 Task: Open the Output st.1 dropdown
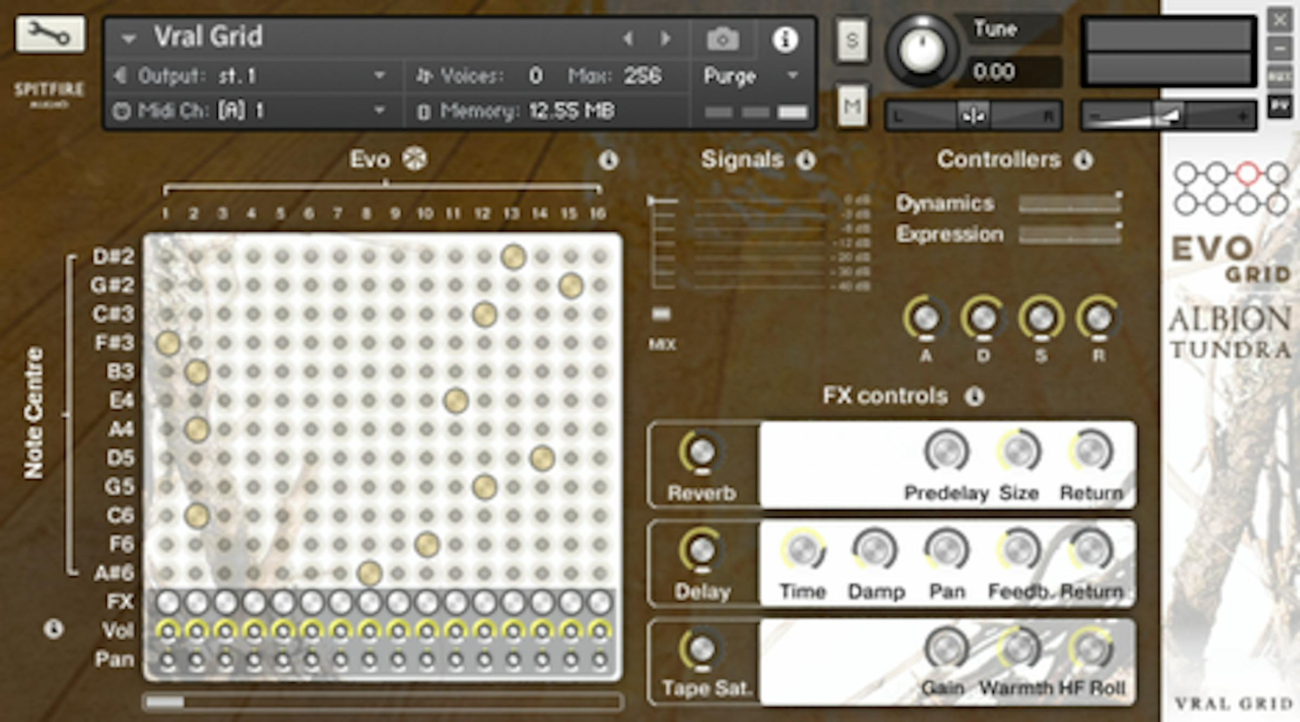pos(379,76)
